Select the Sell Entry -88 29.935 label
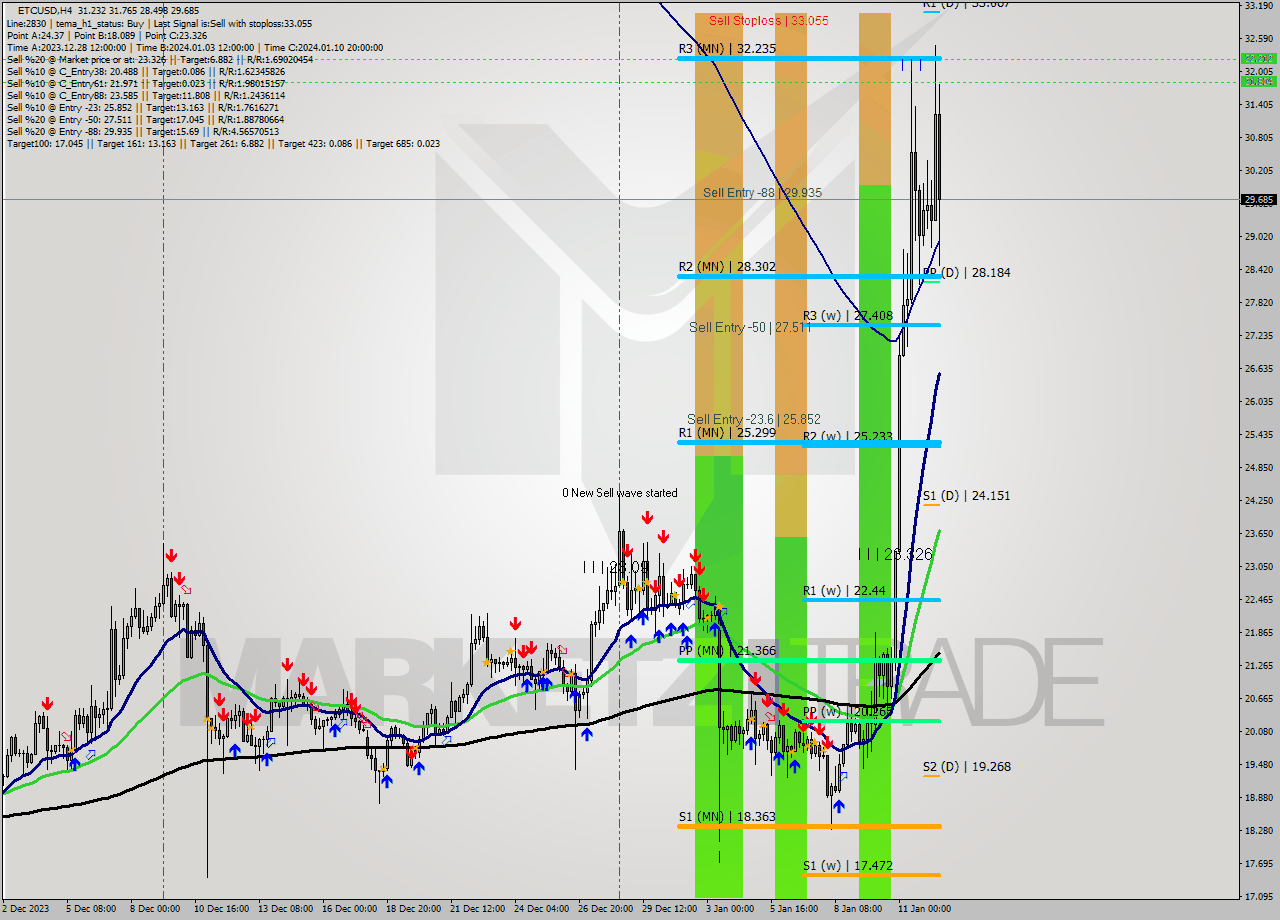 tap(762, 192)
